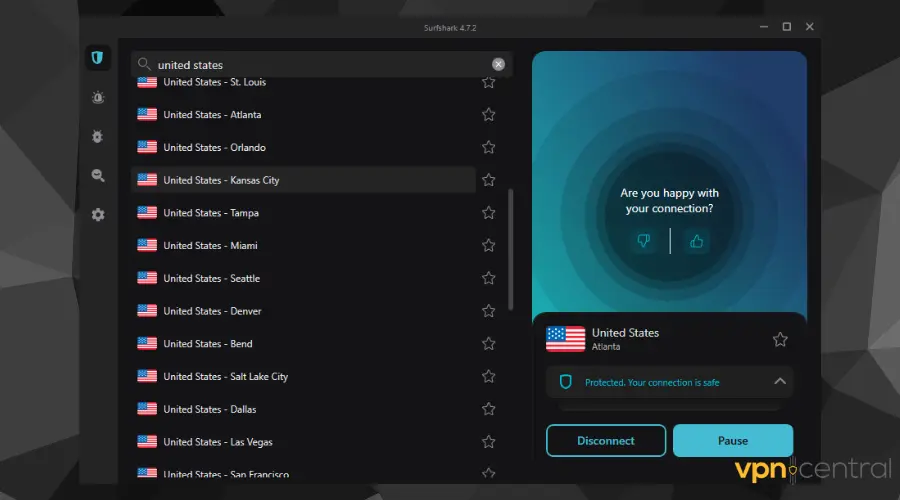The width and height of the screenshot is (900, 500).
Task: Select United States - Seattle
Action: pyautogui.click(x=303, y=278)
